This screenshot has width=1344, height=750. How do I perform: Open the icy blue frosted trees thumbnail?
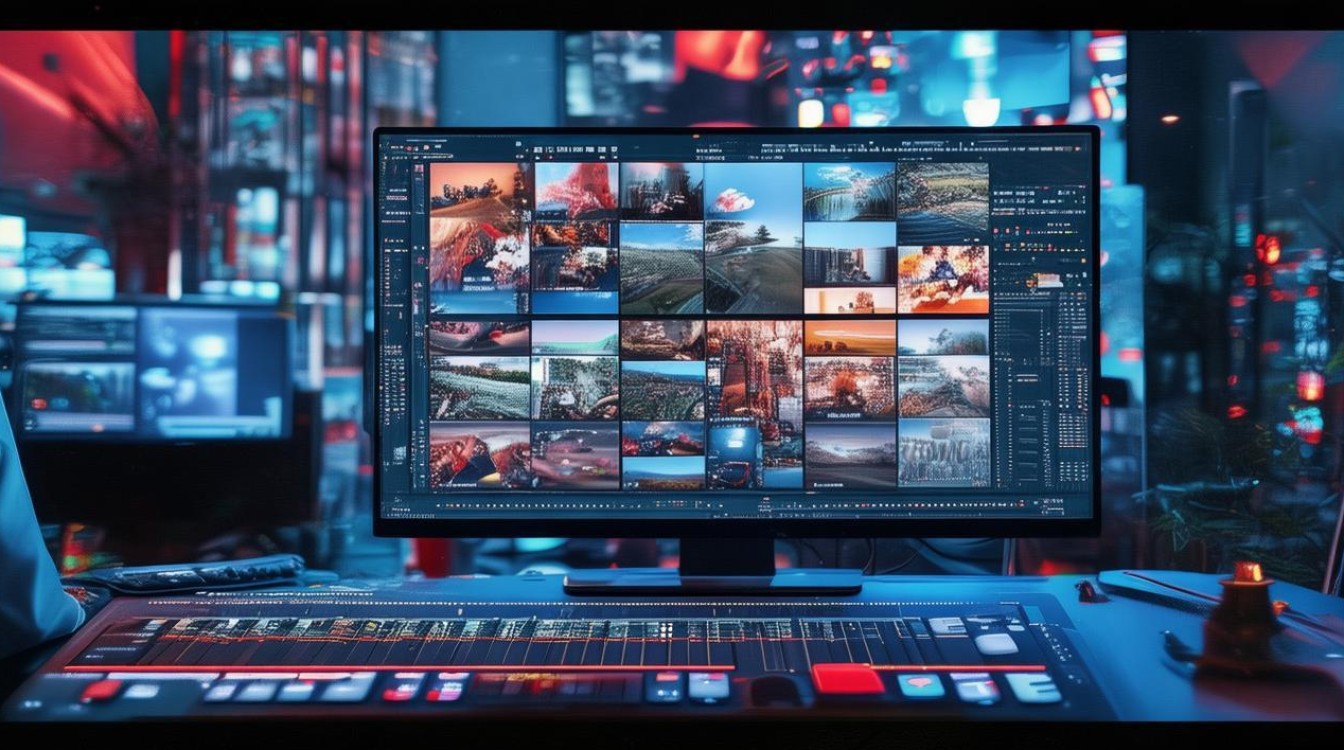pyautogui.click(x=943, y=452)
